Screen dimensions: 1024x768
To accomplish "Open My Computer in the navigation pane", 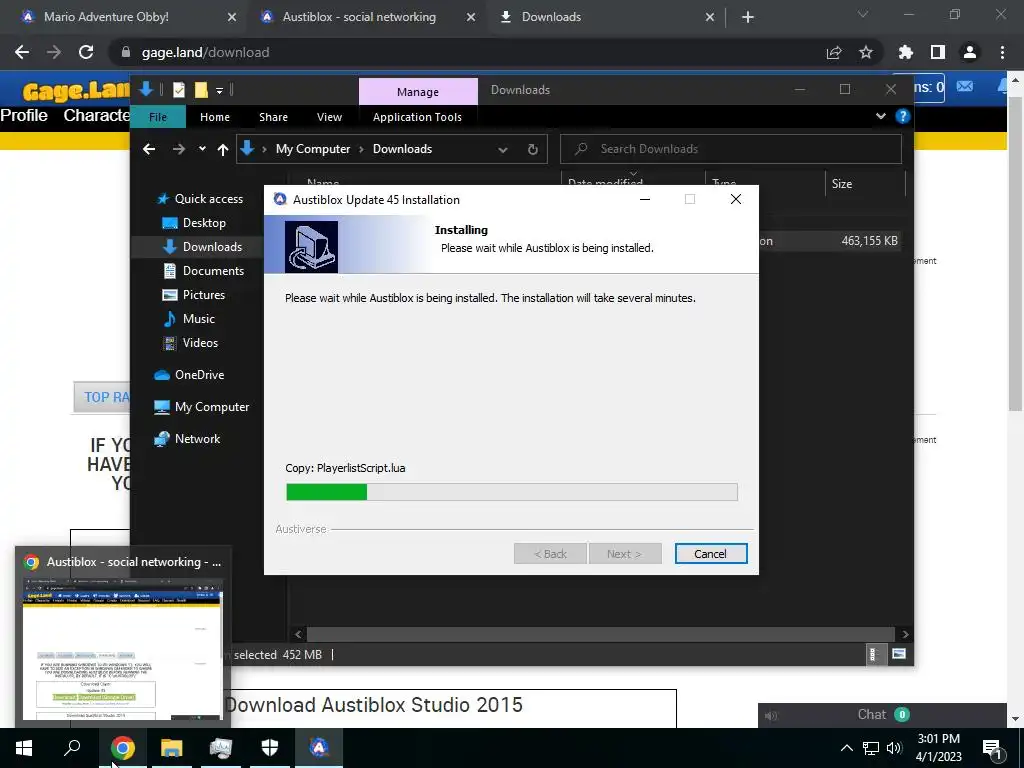I will [x=202, y=407].
